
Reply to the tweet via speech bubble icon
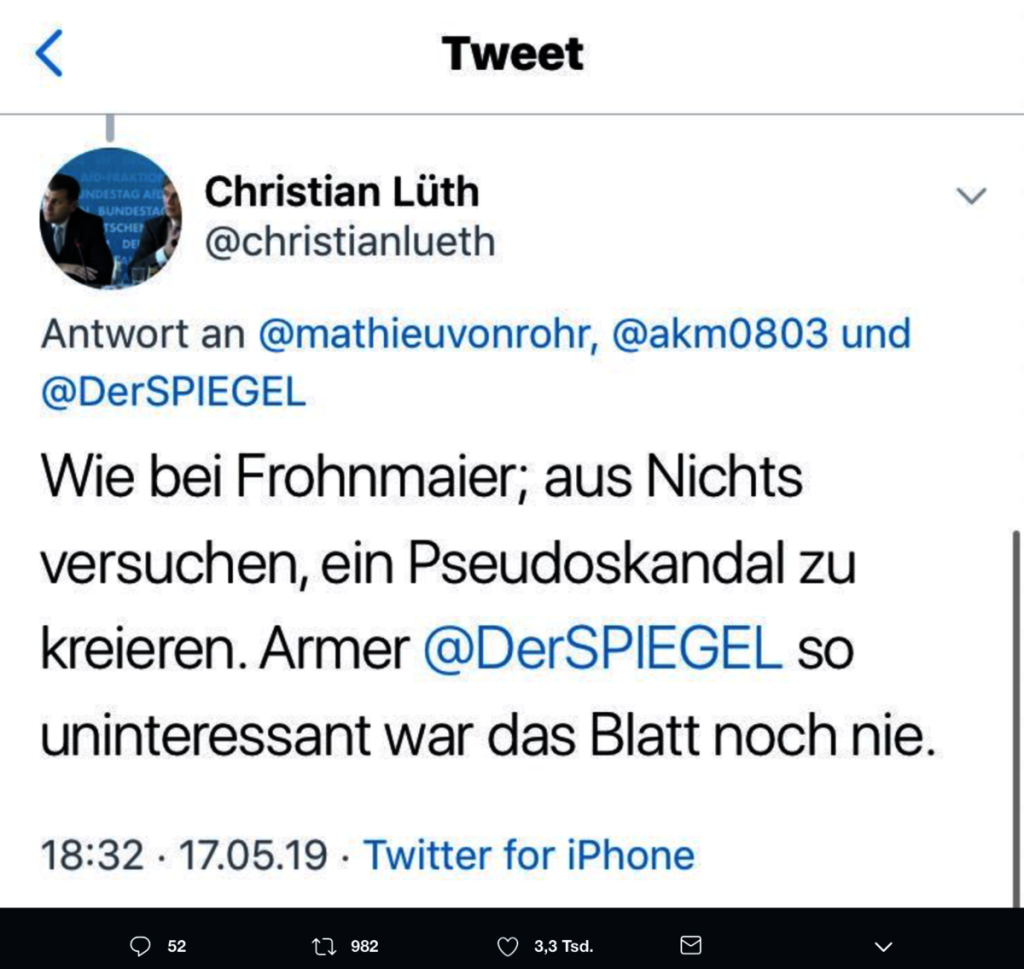[140, 946]
